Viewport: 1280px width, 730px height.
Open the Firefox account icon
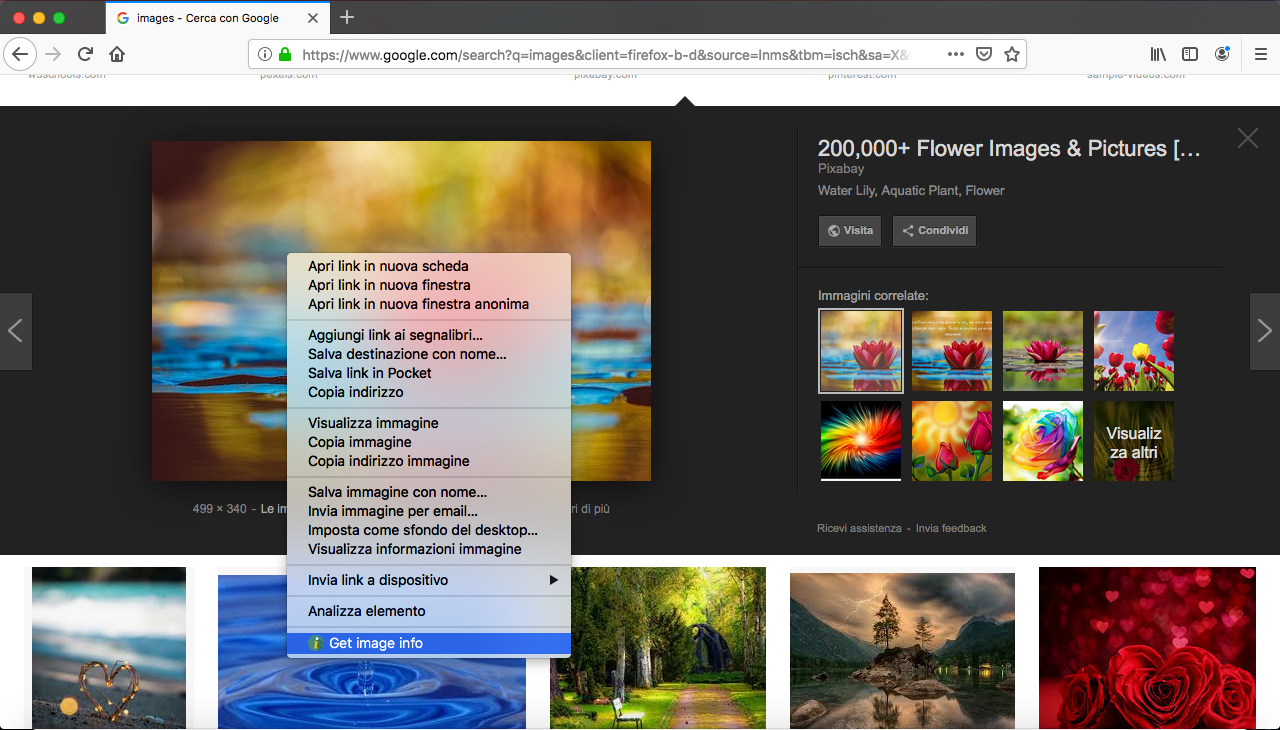tap(1222, 55)
